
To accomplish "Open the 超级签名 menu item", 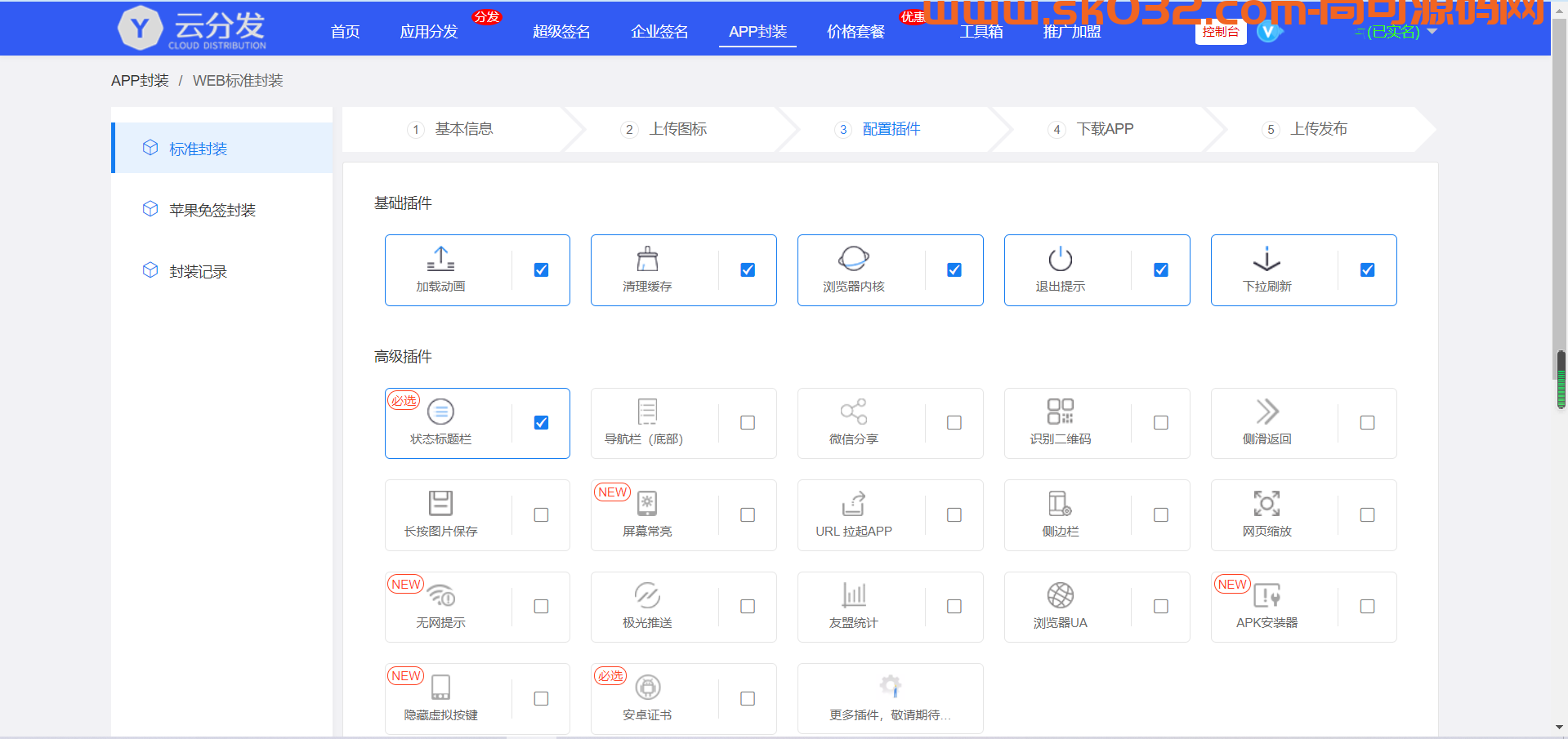I will point(561,32).
